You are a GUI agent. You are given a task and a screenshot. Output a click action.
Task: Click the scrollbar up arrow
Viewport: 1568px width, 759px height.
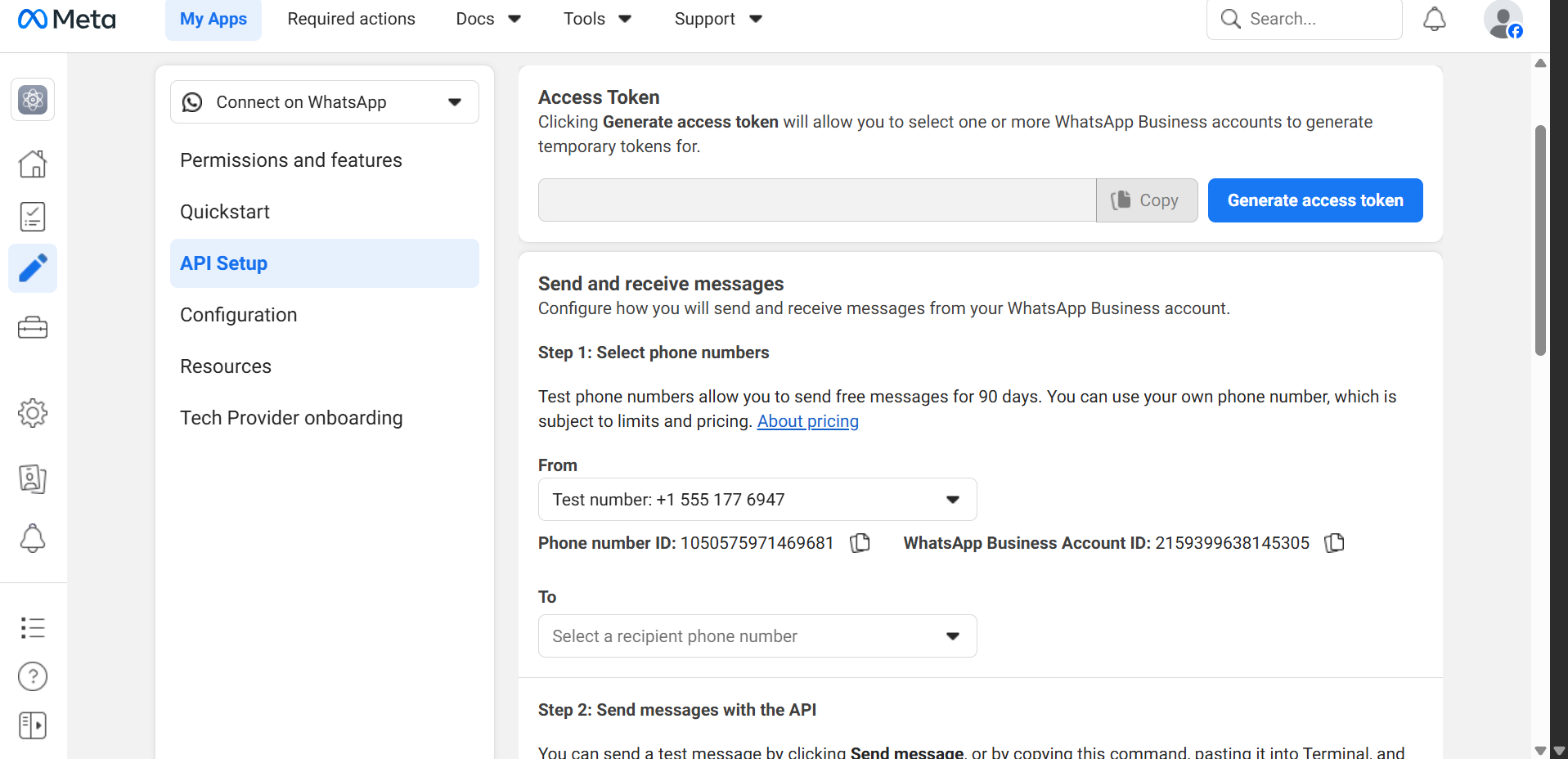coord(1541,63)
